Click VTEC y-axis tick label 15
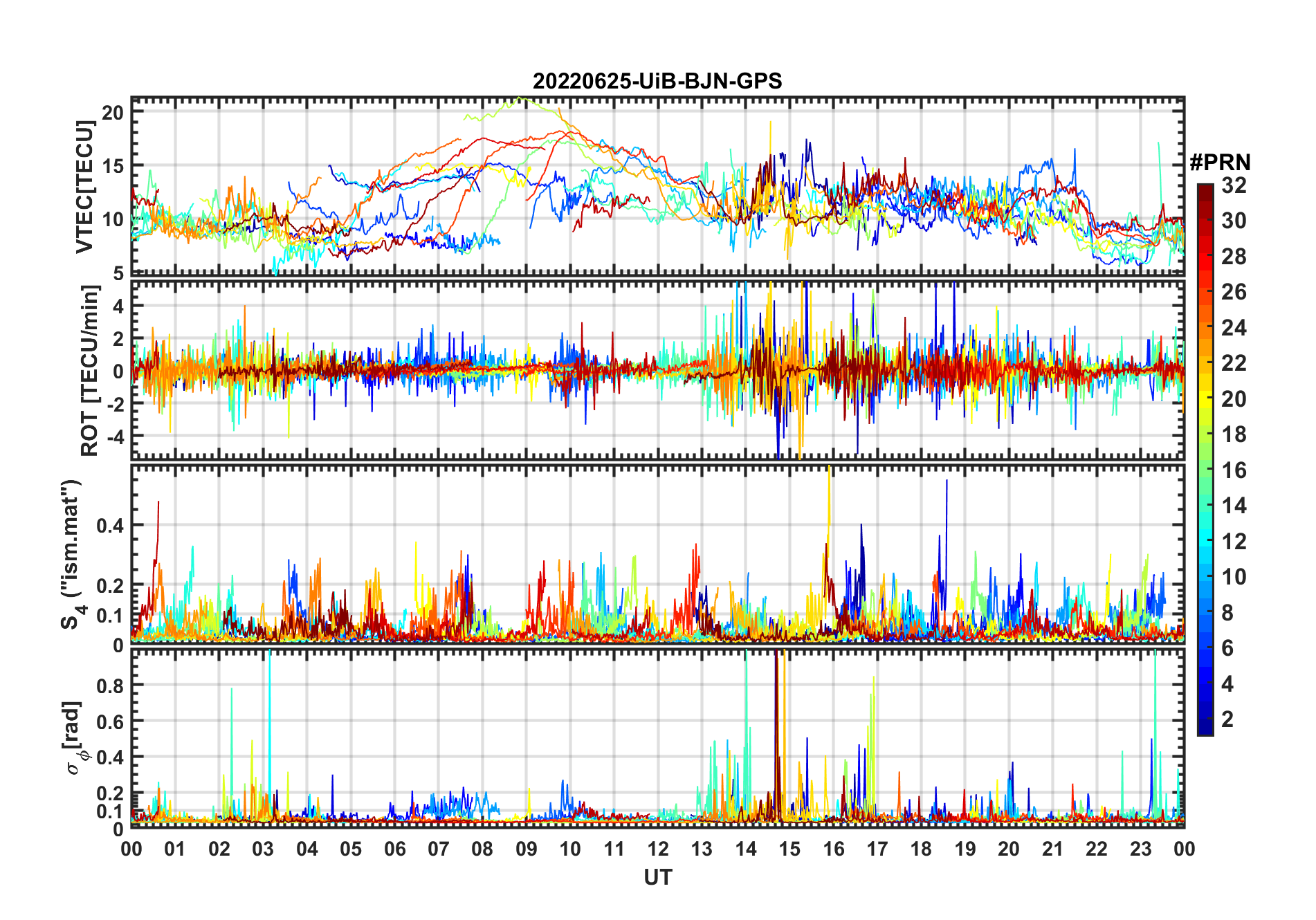This screenshot has height=920, width=1316. 113,166
